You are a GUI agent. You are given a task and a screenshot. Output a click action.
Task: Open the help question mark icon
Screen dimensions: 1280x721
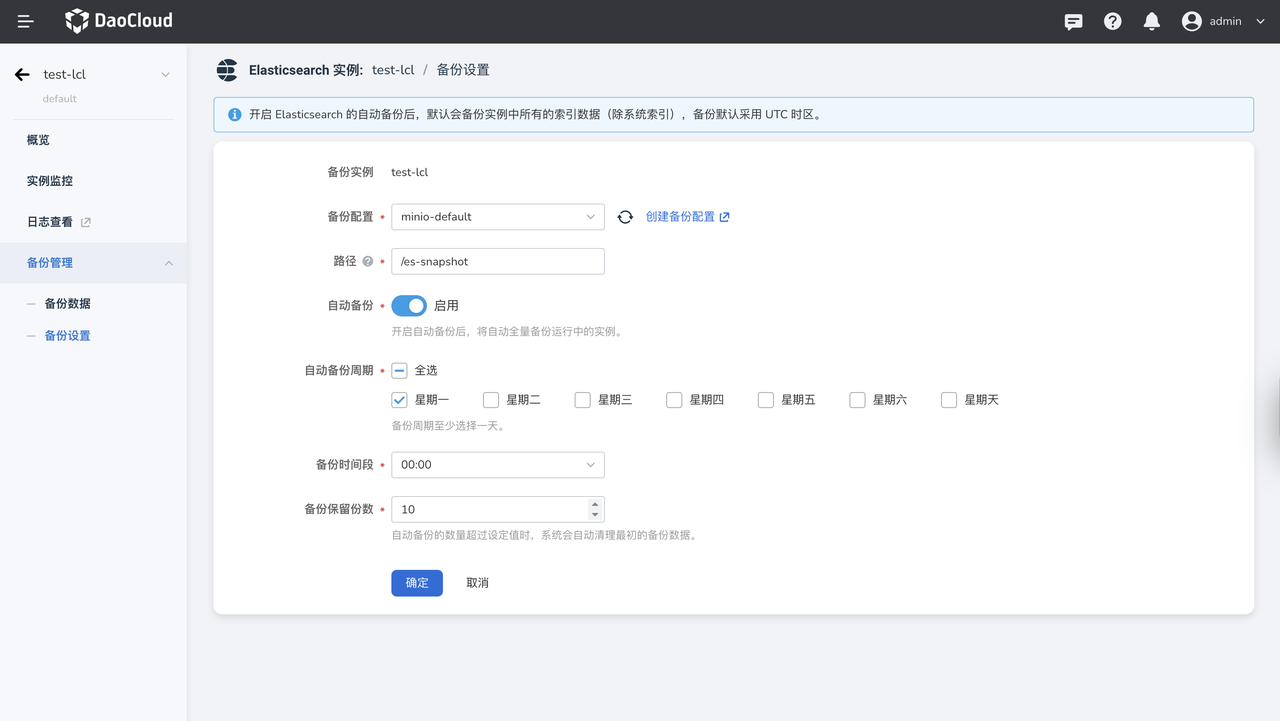pos(1112,21)
